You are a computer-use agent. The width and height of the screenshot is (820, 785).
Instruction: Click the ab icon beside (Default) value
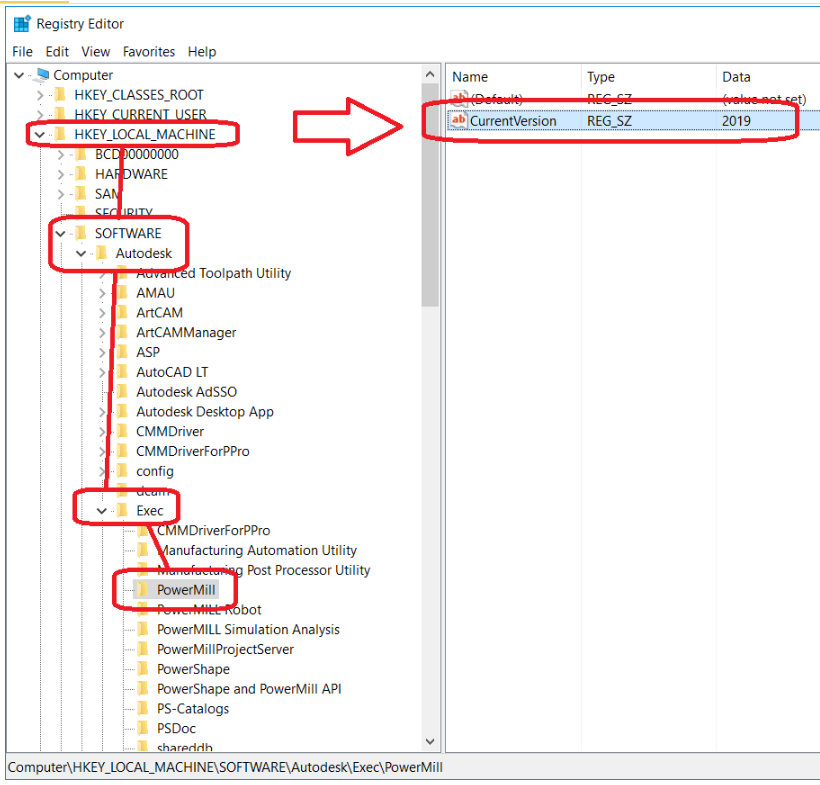(457, 98)
